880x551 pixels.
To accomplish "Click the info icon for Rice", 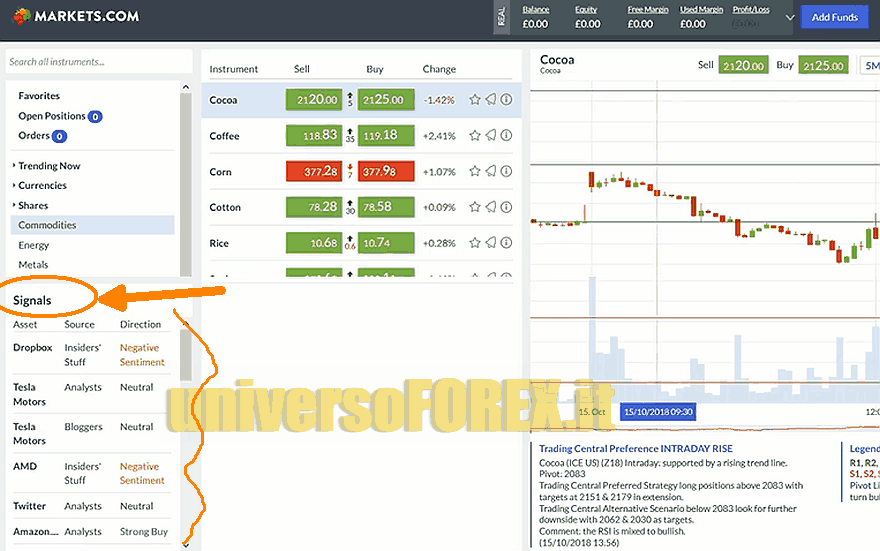I will click(x=506, y=243).
